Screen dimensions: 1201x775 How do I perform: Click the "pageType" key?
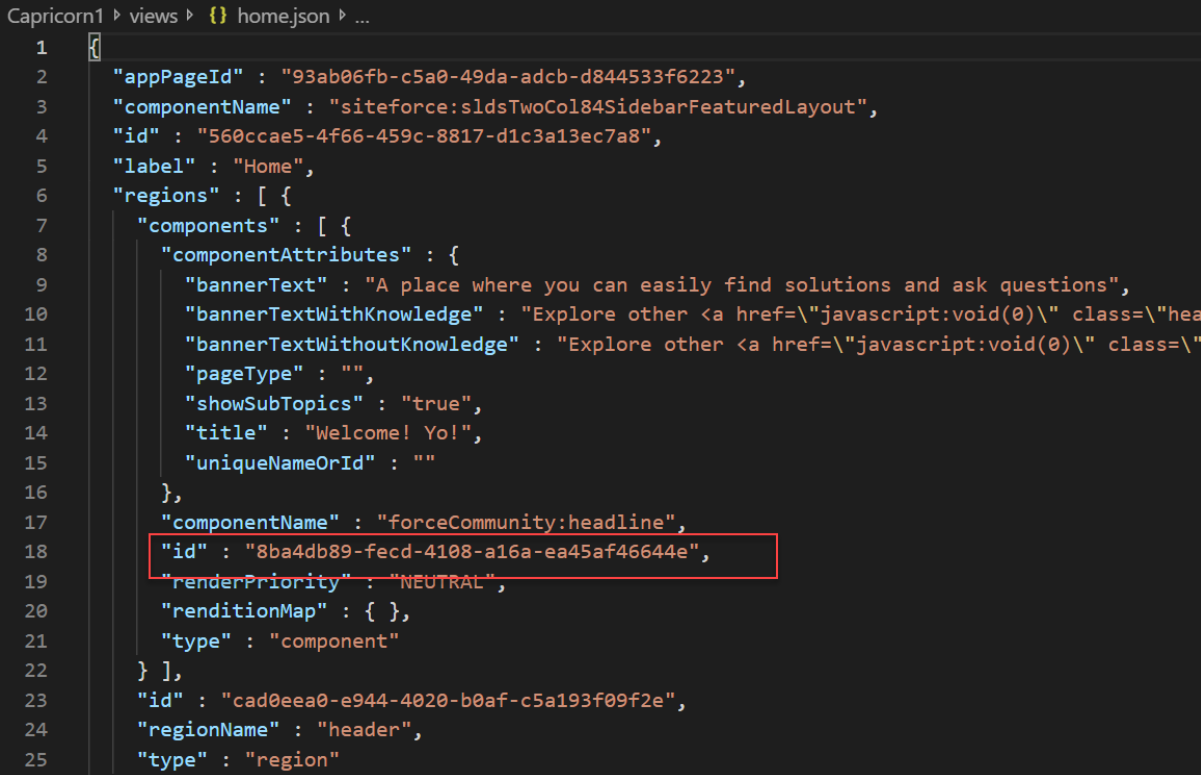(x=244, y=374)
